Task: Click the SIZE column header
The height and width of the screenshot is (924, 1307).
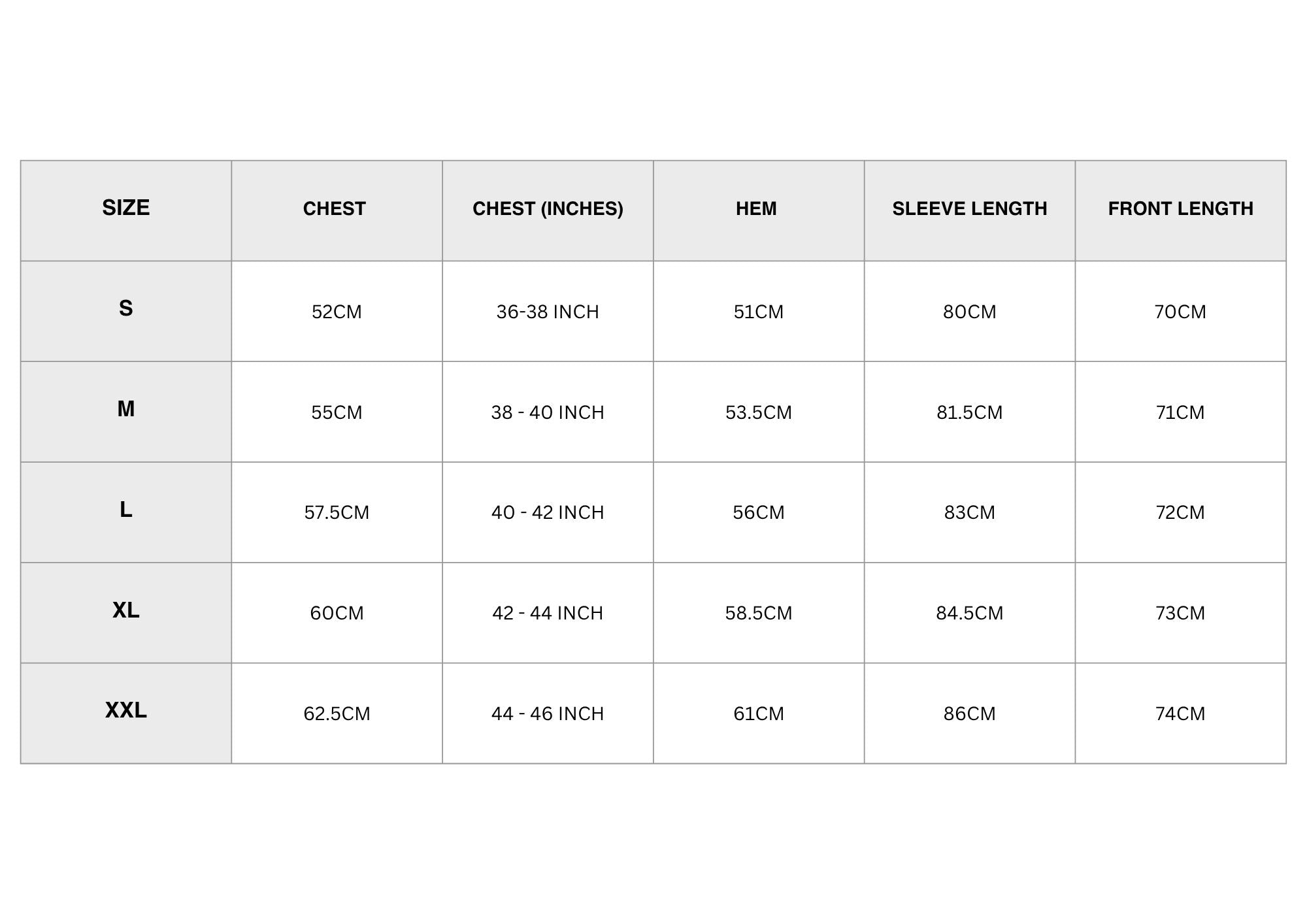Action: point(126,208)
